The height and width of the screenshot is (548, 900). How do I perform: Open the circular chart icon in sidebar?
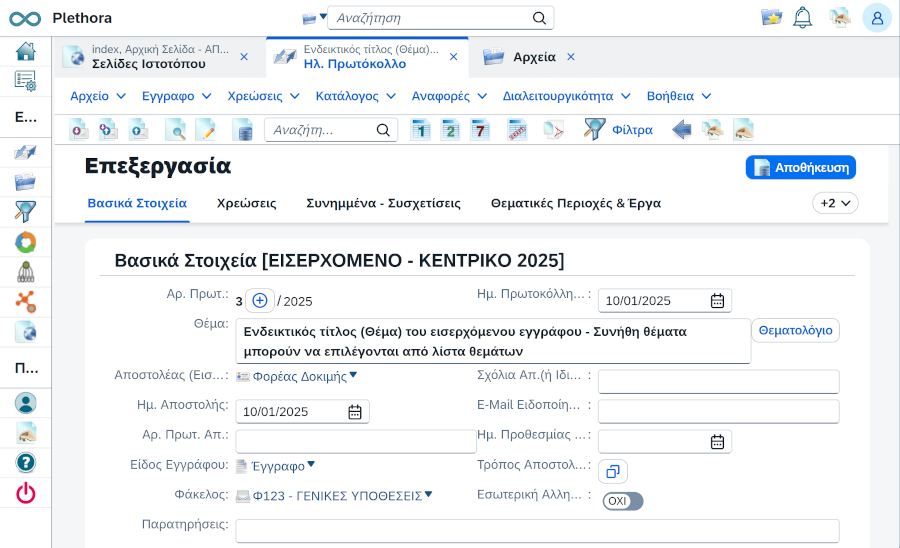[25, 242]
